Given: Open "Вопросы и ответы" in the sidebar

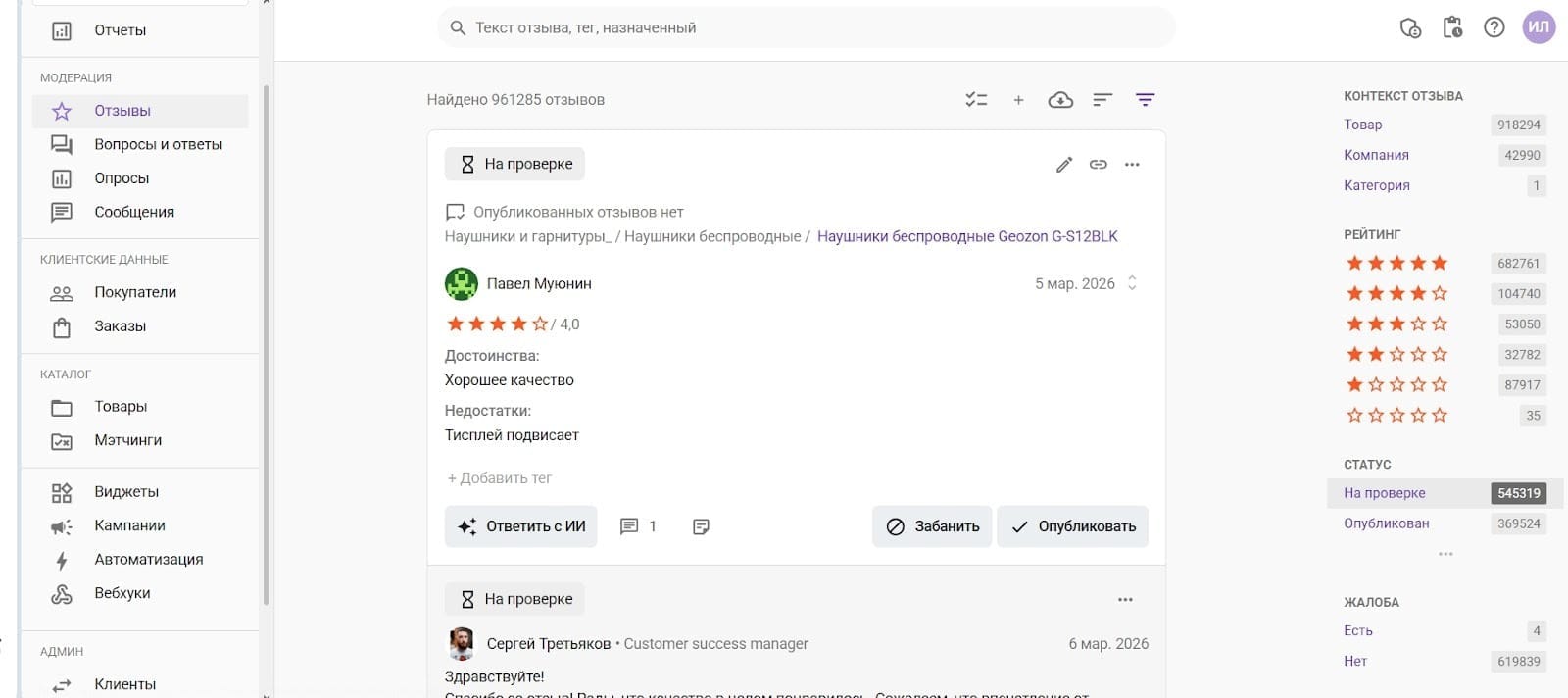Looking at the screenshot, I should point(158,144).
